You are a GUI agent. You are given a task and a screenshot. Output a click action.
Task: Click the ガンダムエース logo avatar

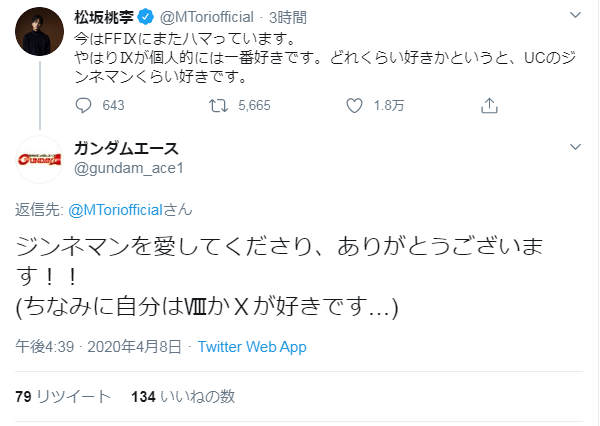click(40, 158)
